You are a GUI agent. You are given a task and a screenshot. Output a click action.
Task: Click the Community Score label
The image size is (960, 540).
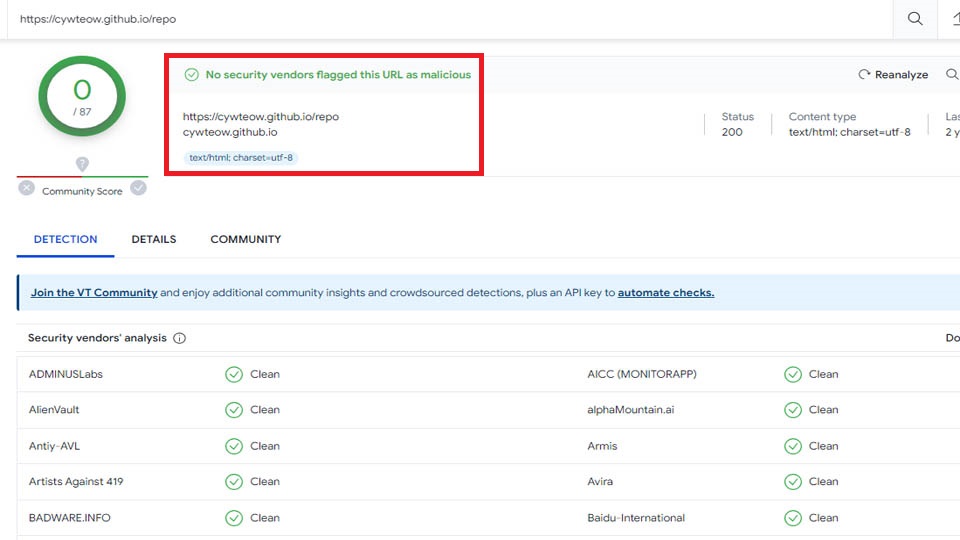click(x=82, y=191)
